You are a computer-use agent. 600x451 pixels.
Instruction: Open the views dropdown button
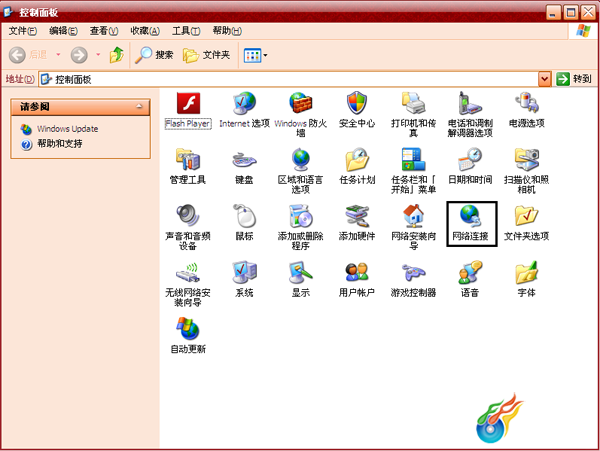tap(255, 55)
